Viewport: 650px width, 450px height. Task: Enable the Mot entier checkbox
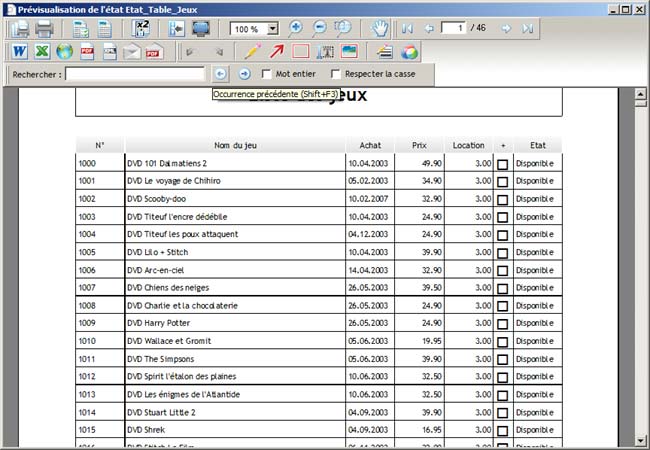267,74
